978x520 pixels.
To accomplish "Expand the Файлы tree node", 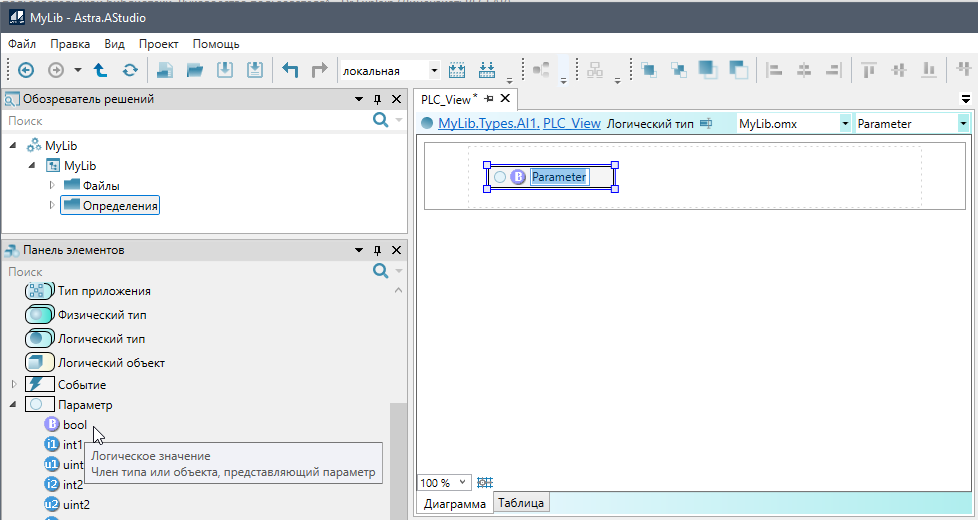I will 53,185.
